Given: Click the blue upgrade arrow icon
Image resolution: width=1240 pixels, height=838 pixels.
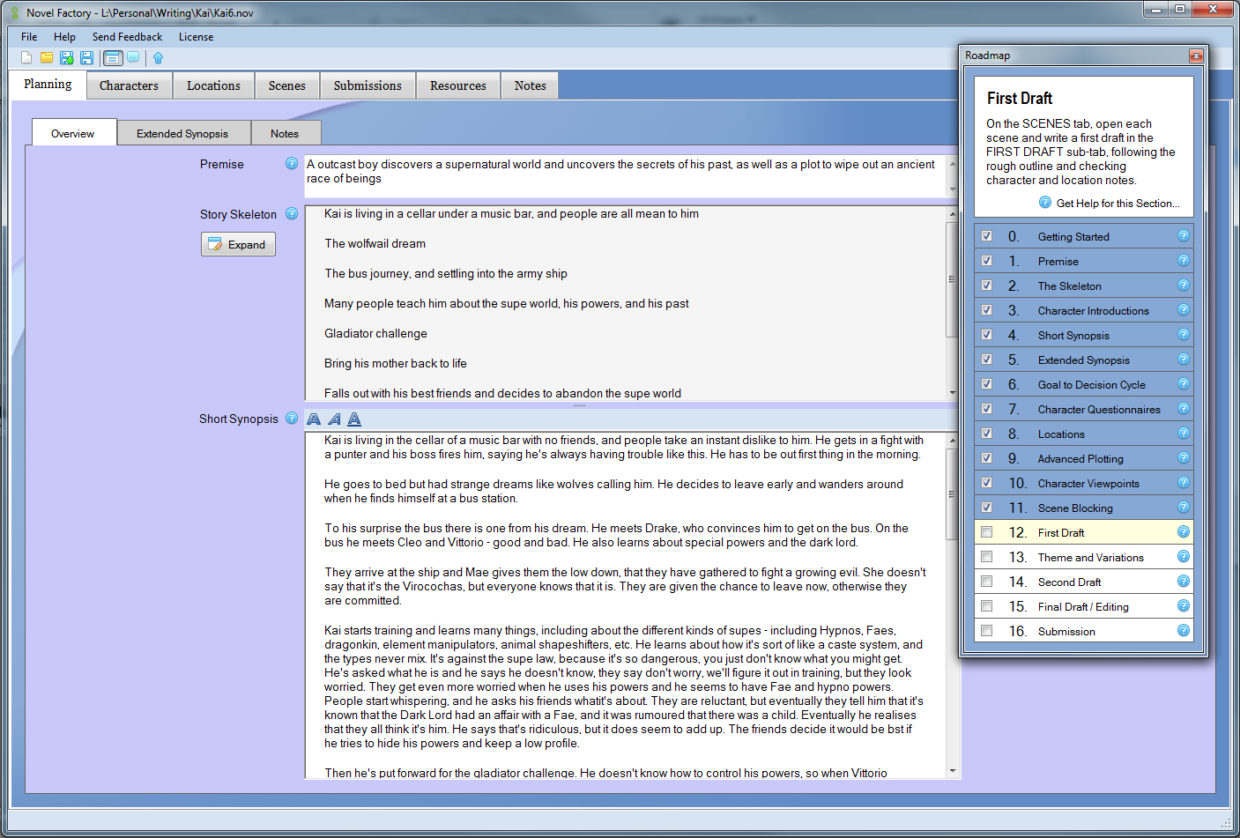Looking at the screenshot, I should point(158,58).
